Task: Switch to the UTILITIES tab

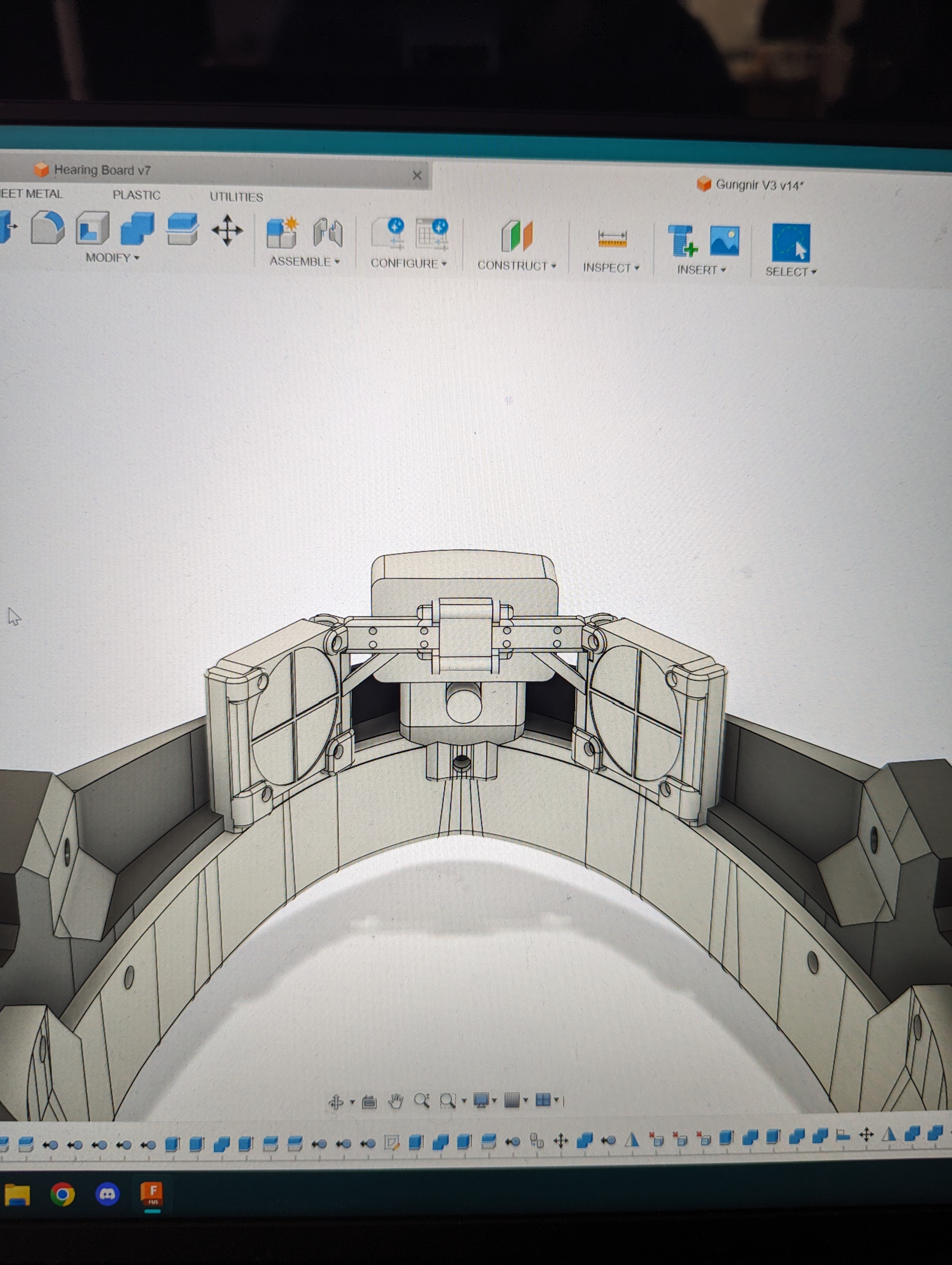Action: pyautogui.click(x=236, y=197)
